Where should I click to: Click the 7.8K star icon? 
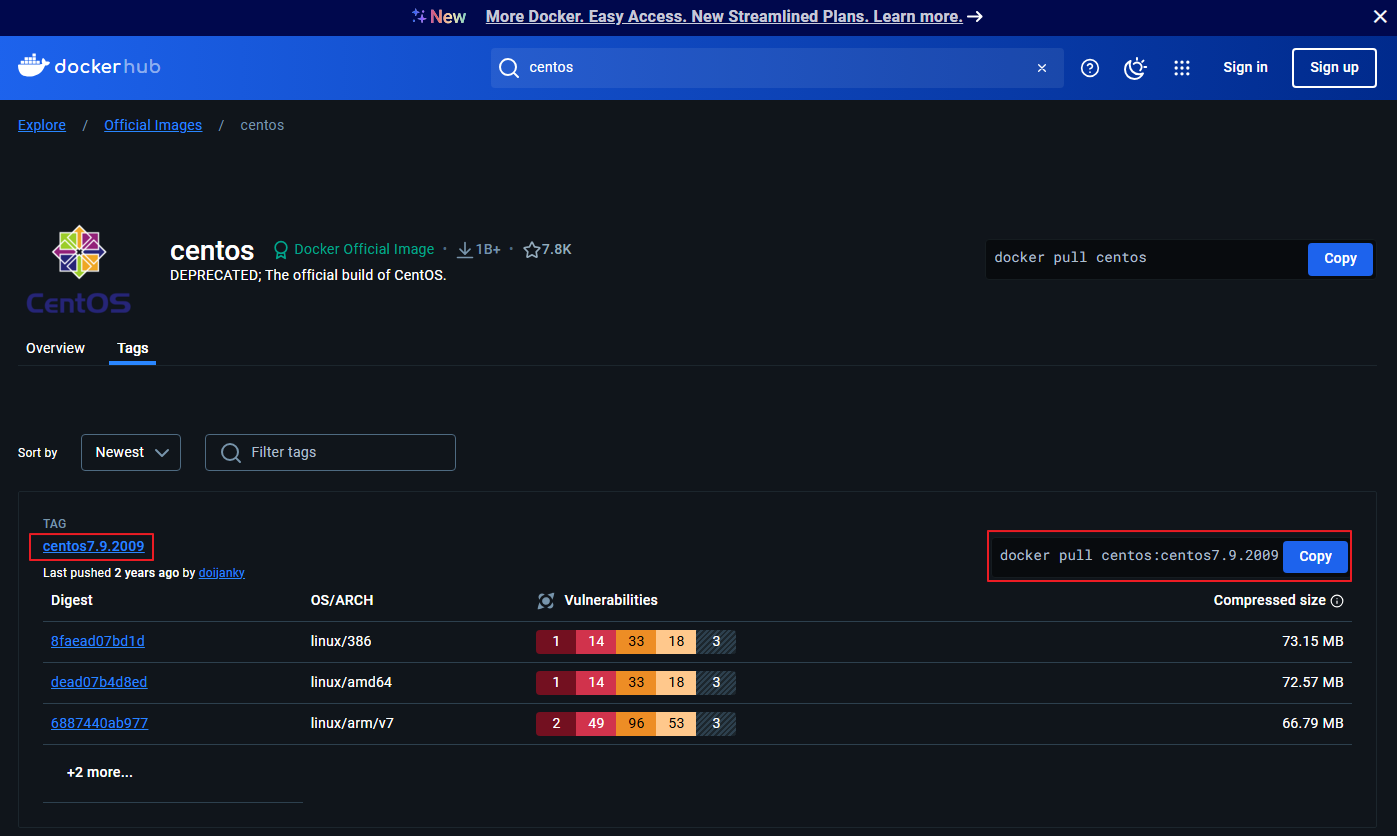coord(532,249)
